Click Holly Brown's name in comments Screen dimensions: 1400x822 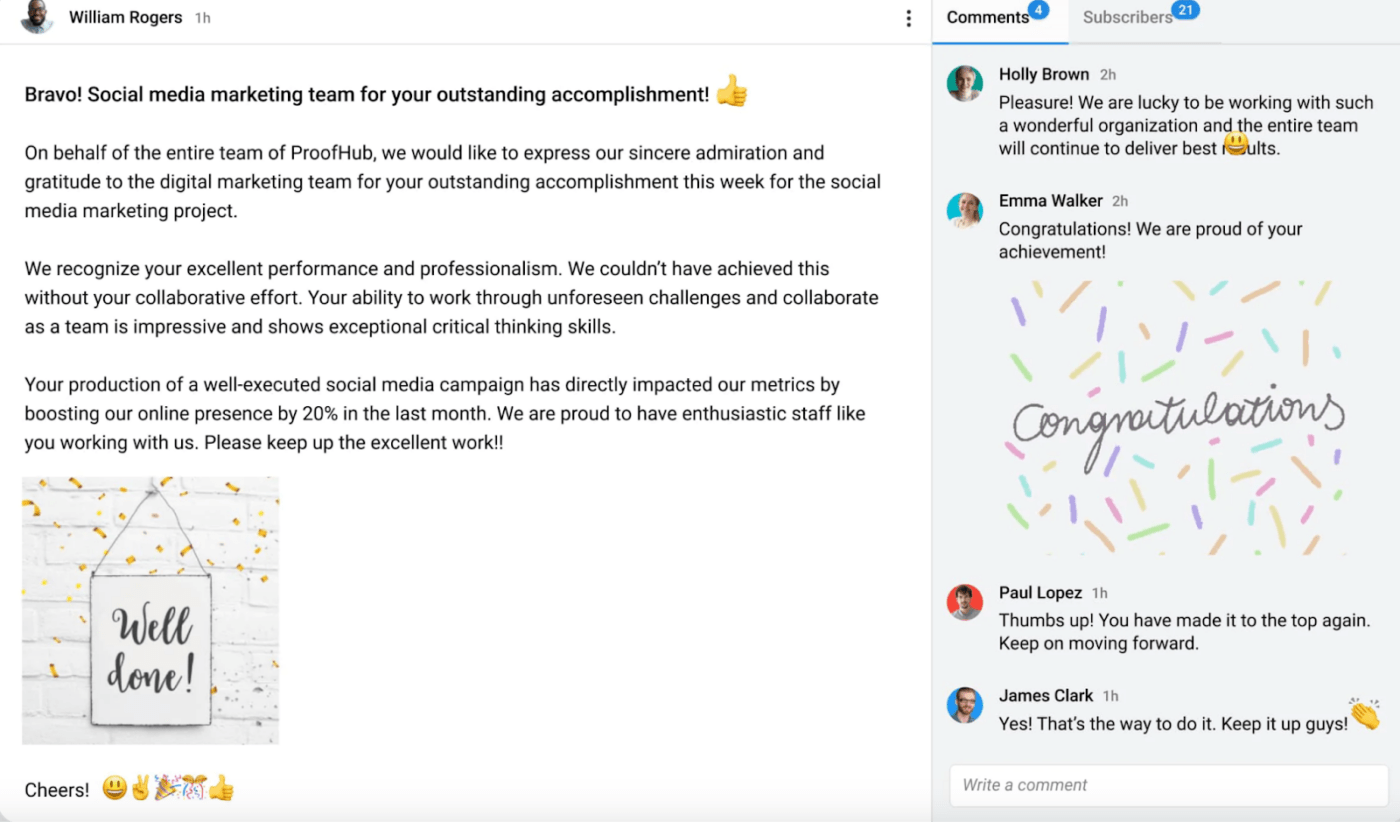(1043, 74)
